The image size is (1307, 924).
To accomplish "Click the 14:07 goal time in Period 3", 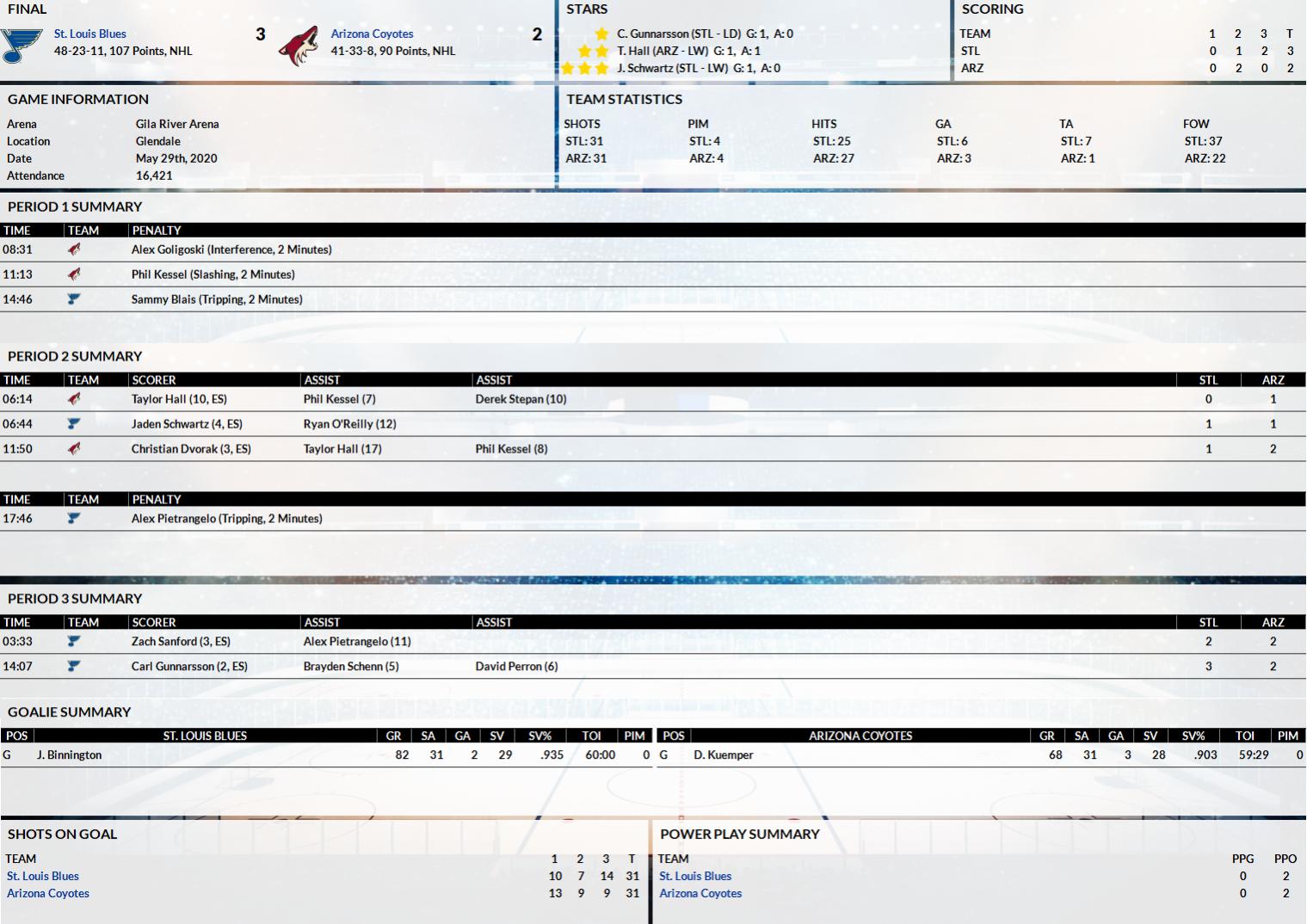I will click(17, 667).
